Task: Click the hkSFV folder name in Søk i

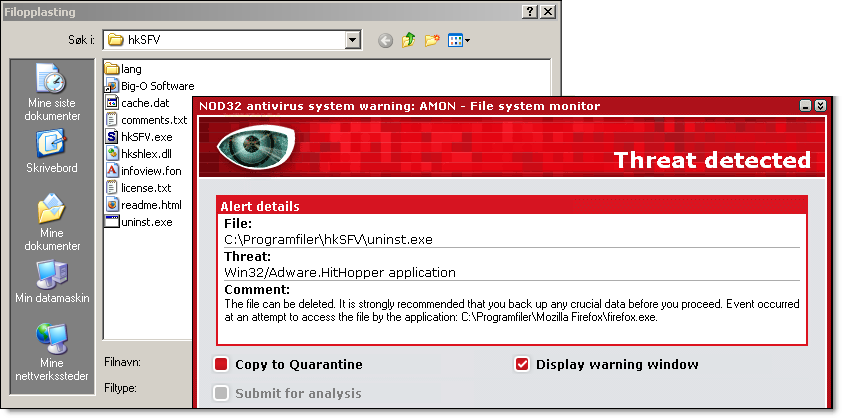Action: (144, 40)
